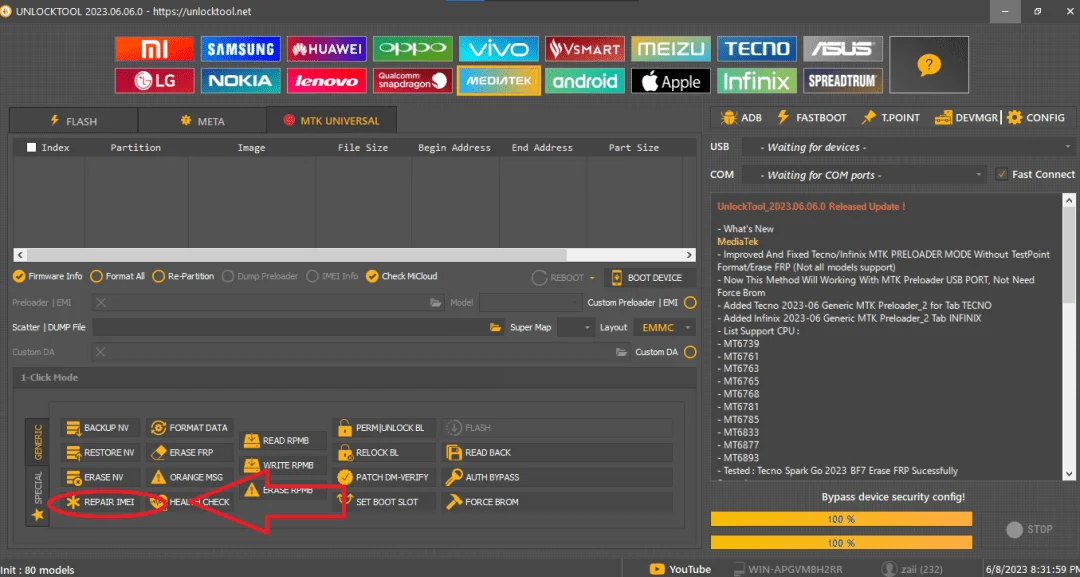Open the ADB tool
1080x577 pixels.
(741, 118)
